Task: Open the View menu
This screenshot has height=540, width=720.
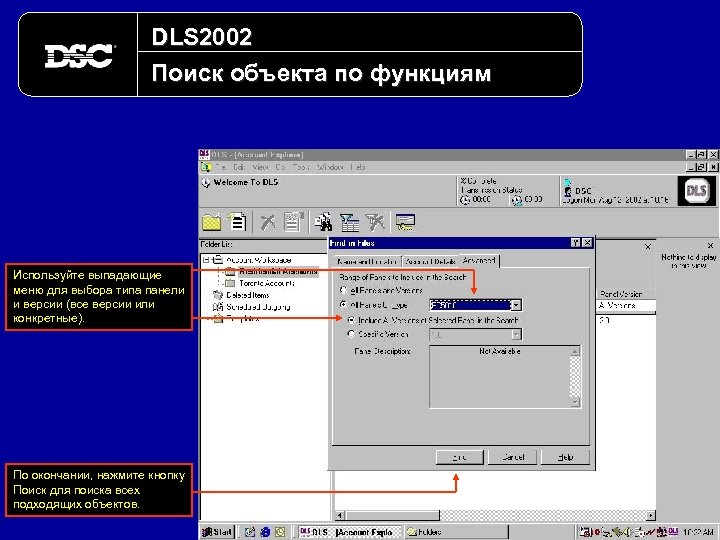Action: click(x=260, y=167)
